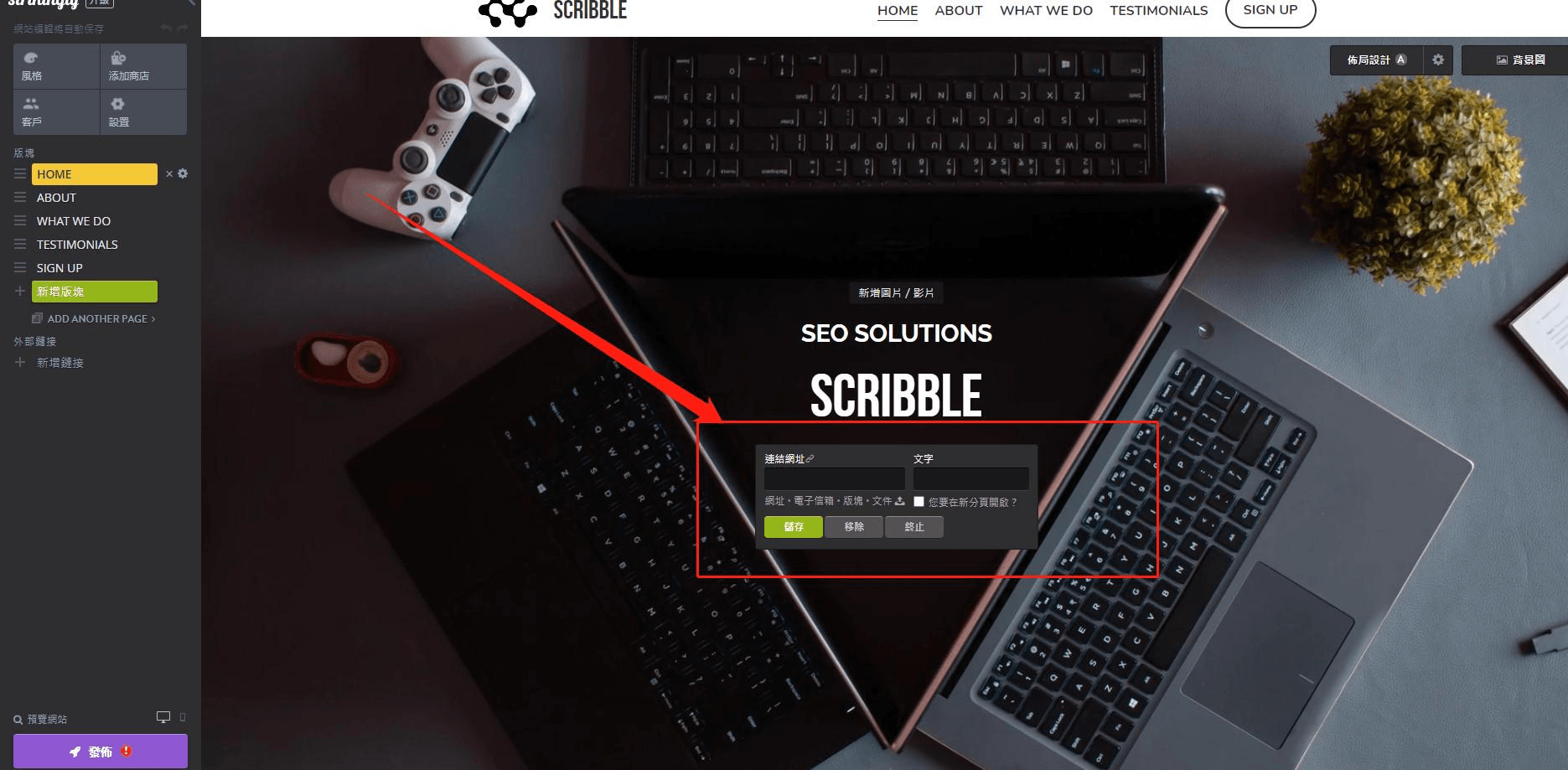This screenshot has height=770, width=1568.
Task: Click the 連結網址 URL input field
Action: (834, 478)
